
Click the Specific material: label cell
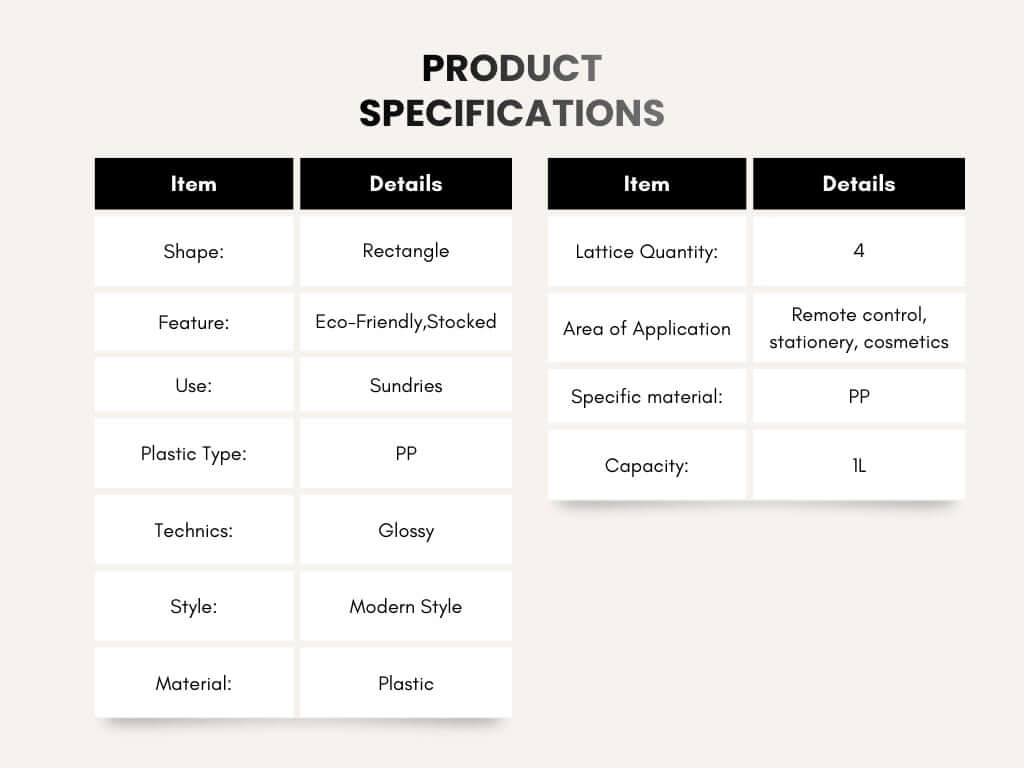(646, 397)
